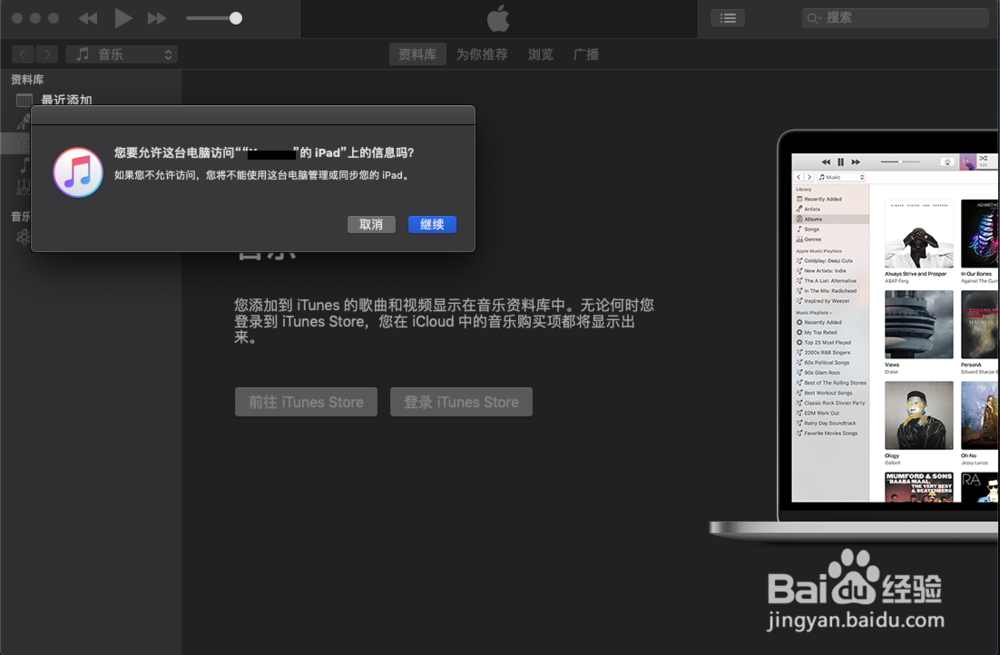Go forward with the right arrow

click(x=47, y=54)
